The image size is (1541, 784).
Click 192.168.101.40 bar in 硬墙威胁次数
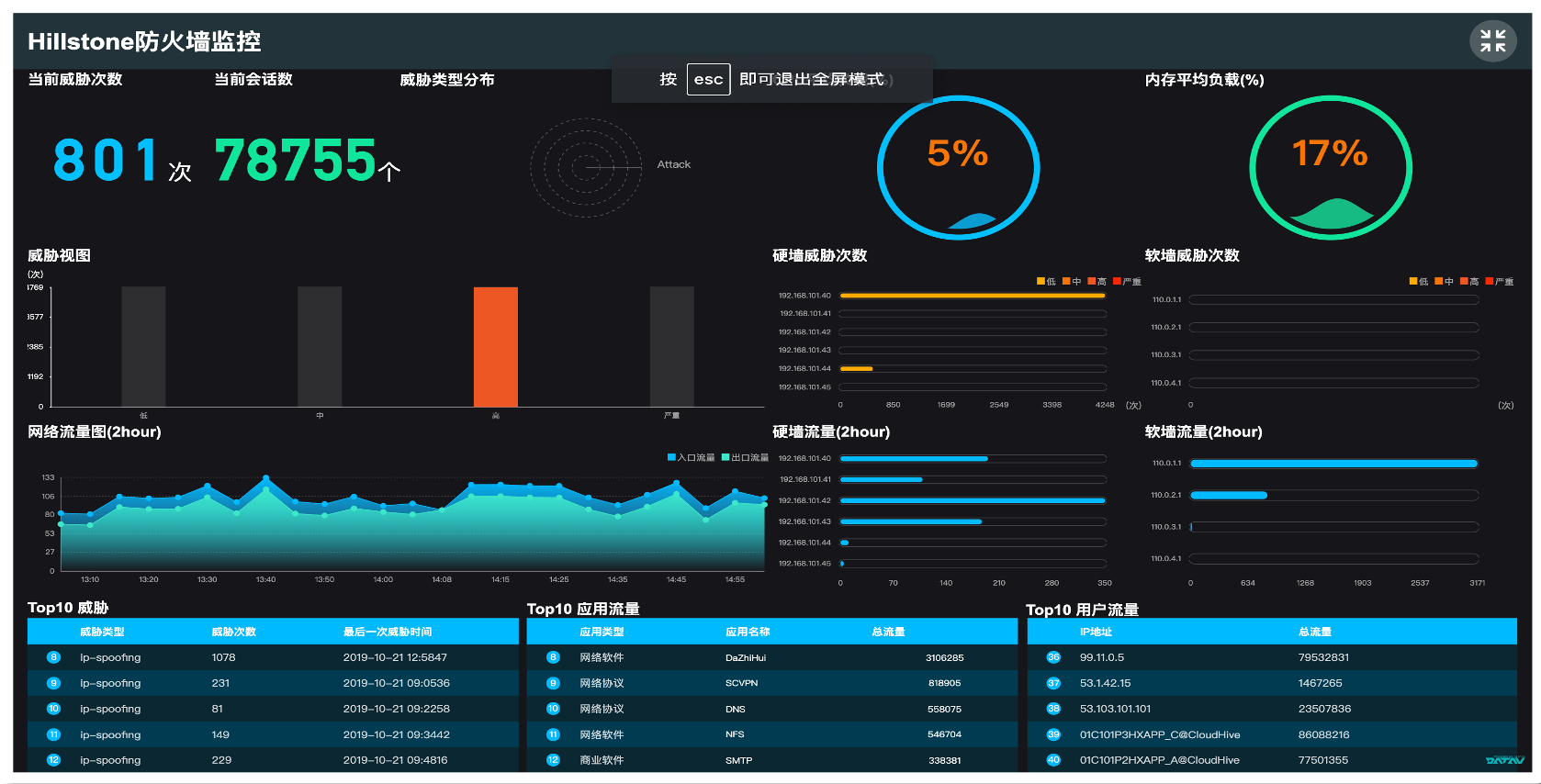tap(973, 296)
